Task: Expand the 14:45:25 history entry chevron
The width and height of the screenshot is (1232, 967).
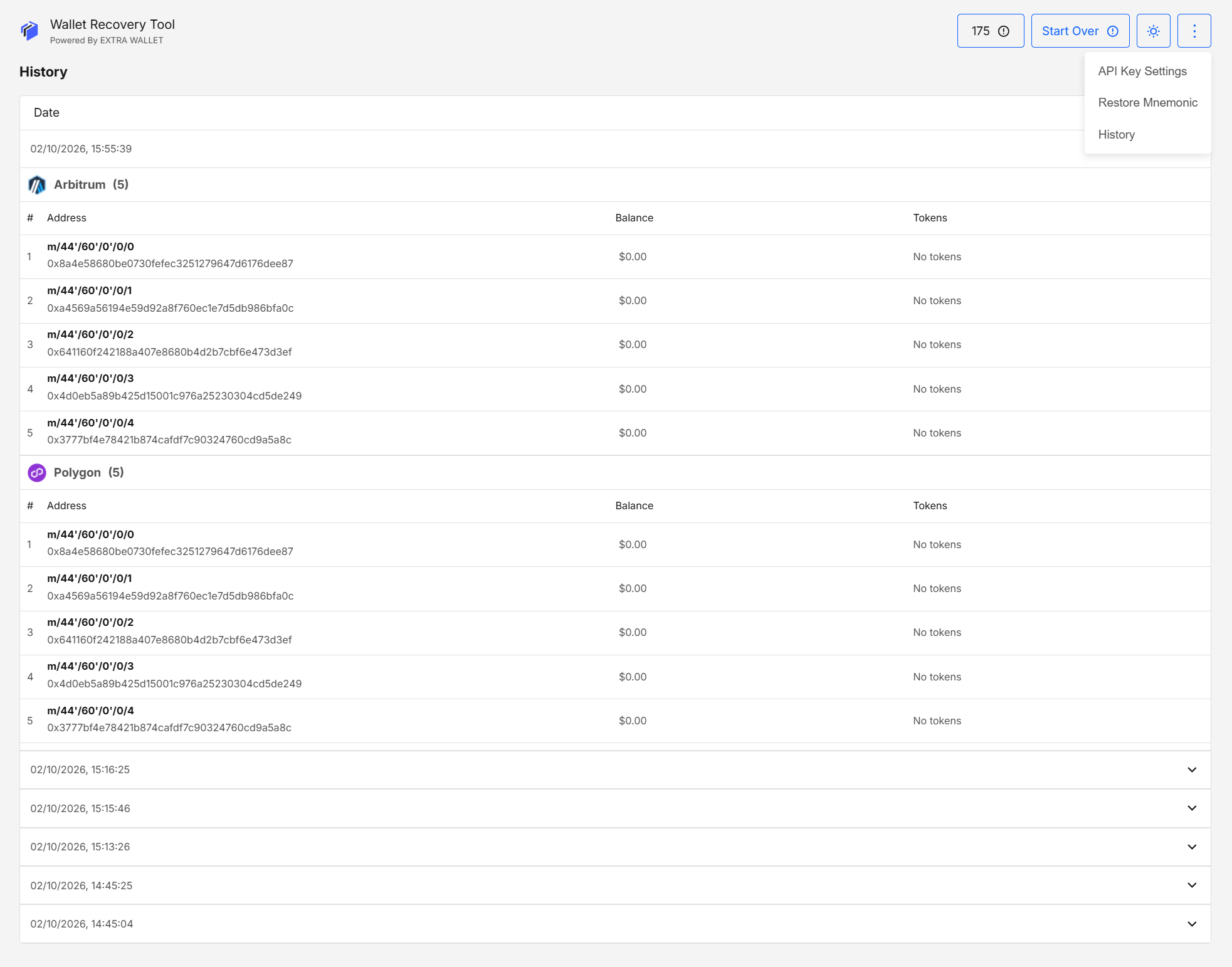Action: [x=1192, y=885]
